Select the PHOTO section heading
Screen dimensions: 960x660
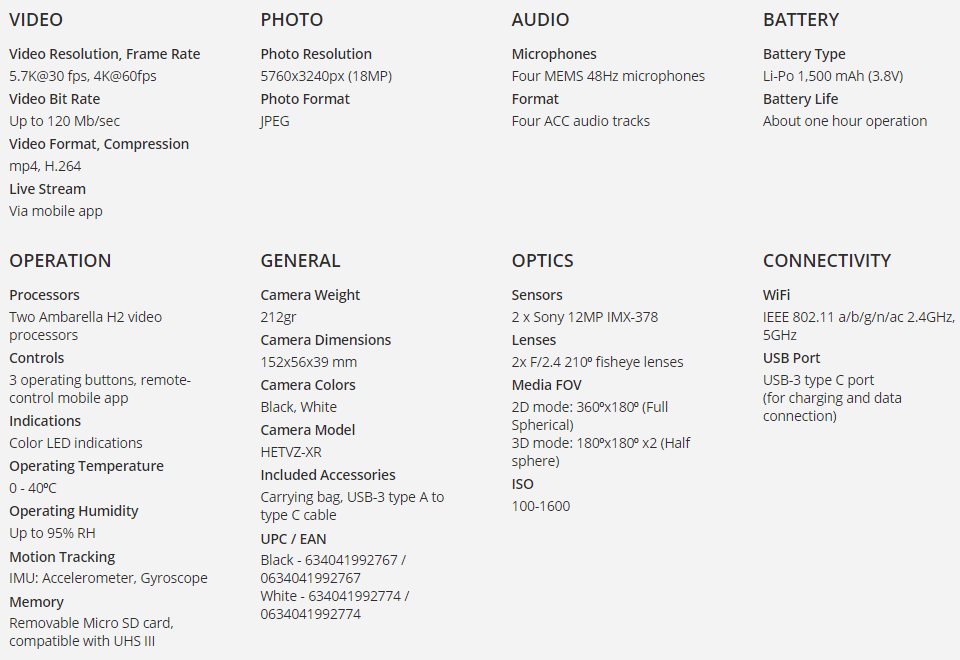(x=291, y=20)
